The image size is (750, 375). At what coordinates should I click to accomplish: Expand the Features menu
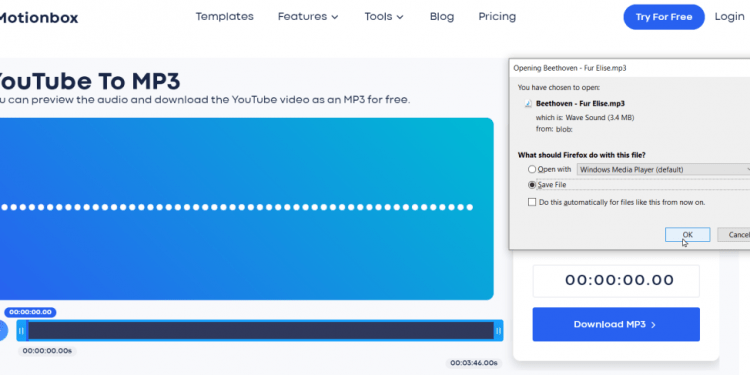pos(308,17)
